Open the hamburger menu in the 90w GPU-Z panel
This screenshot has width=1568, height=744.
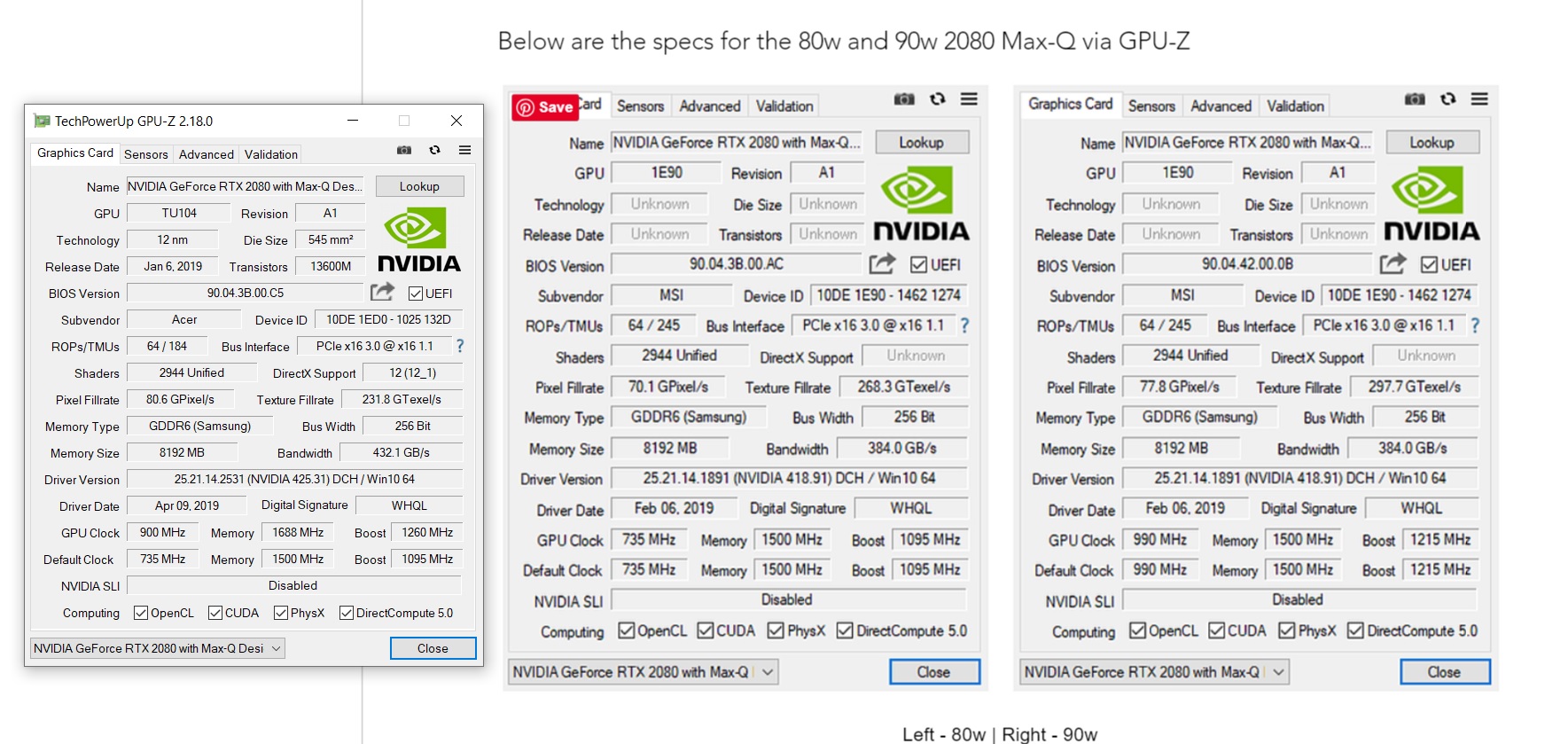click(1479, 99)
